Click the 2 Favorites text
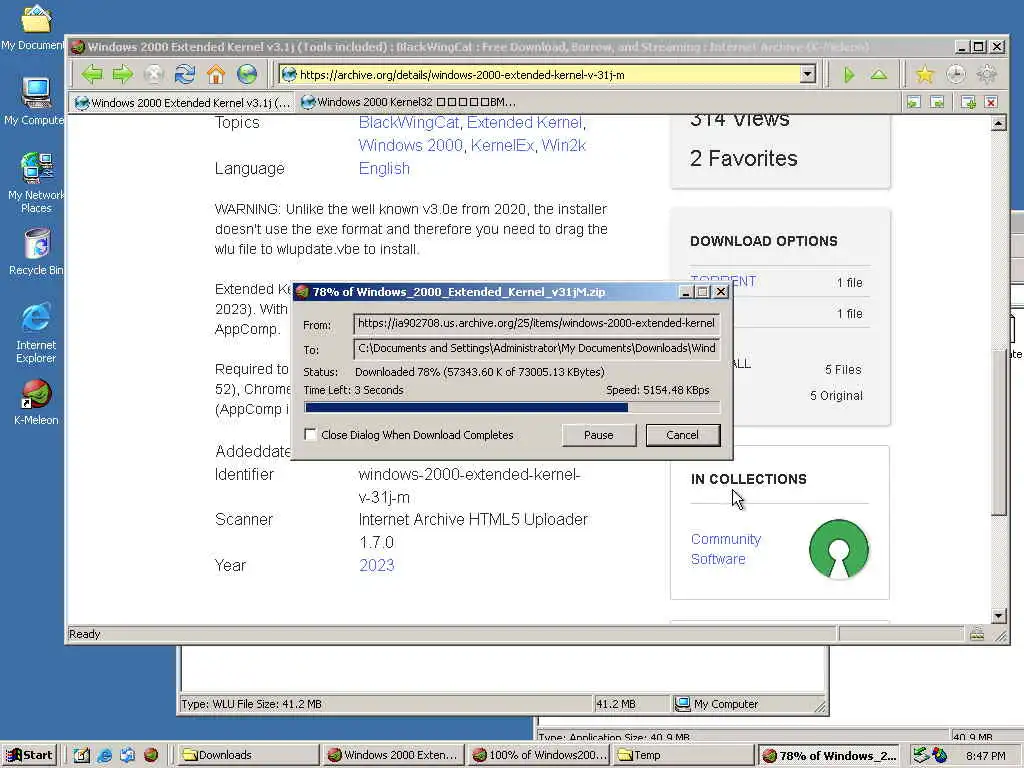Screen dimensions: 1024x768 tap(743, 158)
